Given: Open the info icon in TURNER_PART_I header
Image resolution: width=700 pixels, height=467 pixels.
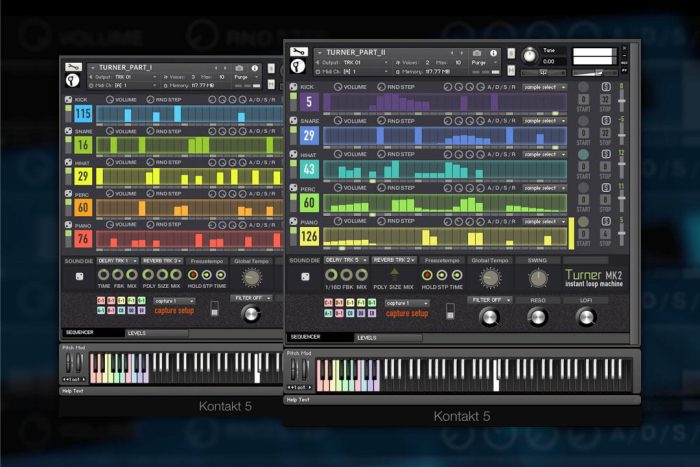Looking at the screenshot, I should (255, 68).
